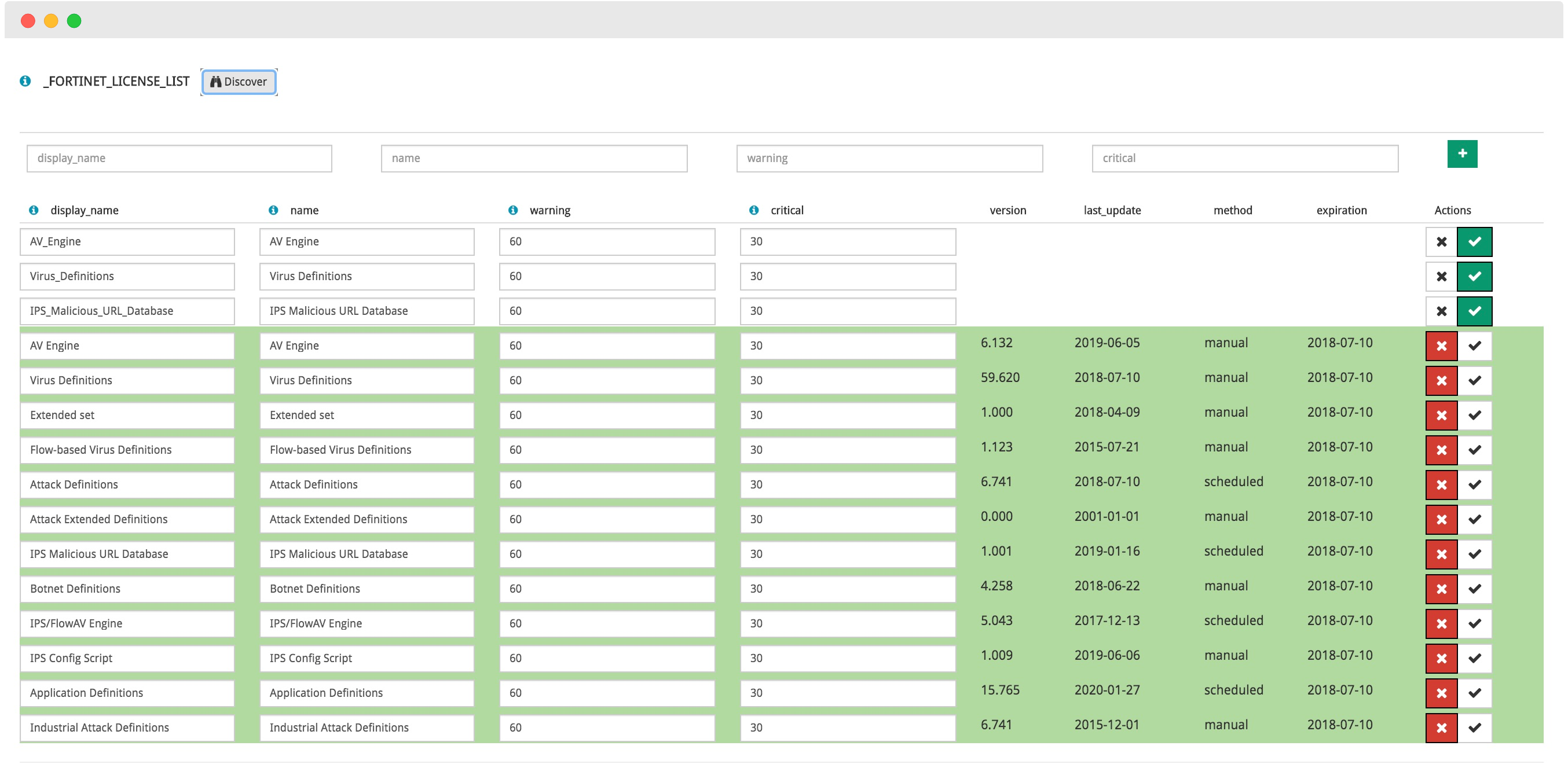Image resolution: width=1568 pixels, height=764 pixels.
Task: Focus the empty name filter field
Action: point(534,158)
